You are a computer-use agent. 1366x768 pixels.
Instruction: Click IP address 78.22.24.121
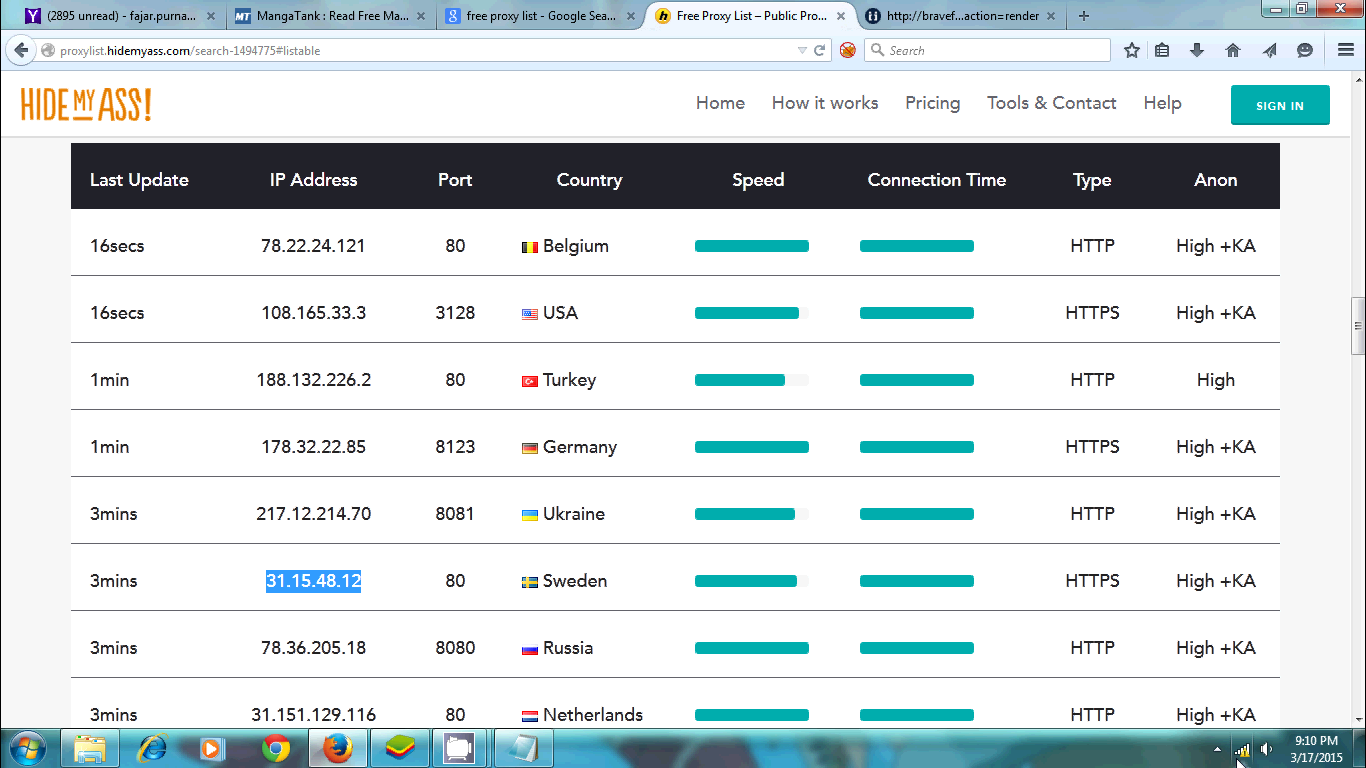(313, 246)
